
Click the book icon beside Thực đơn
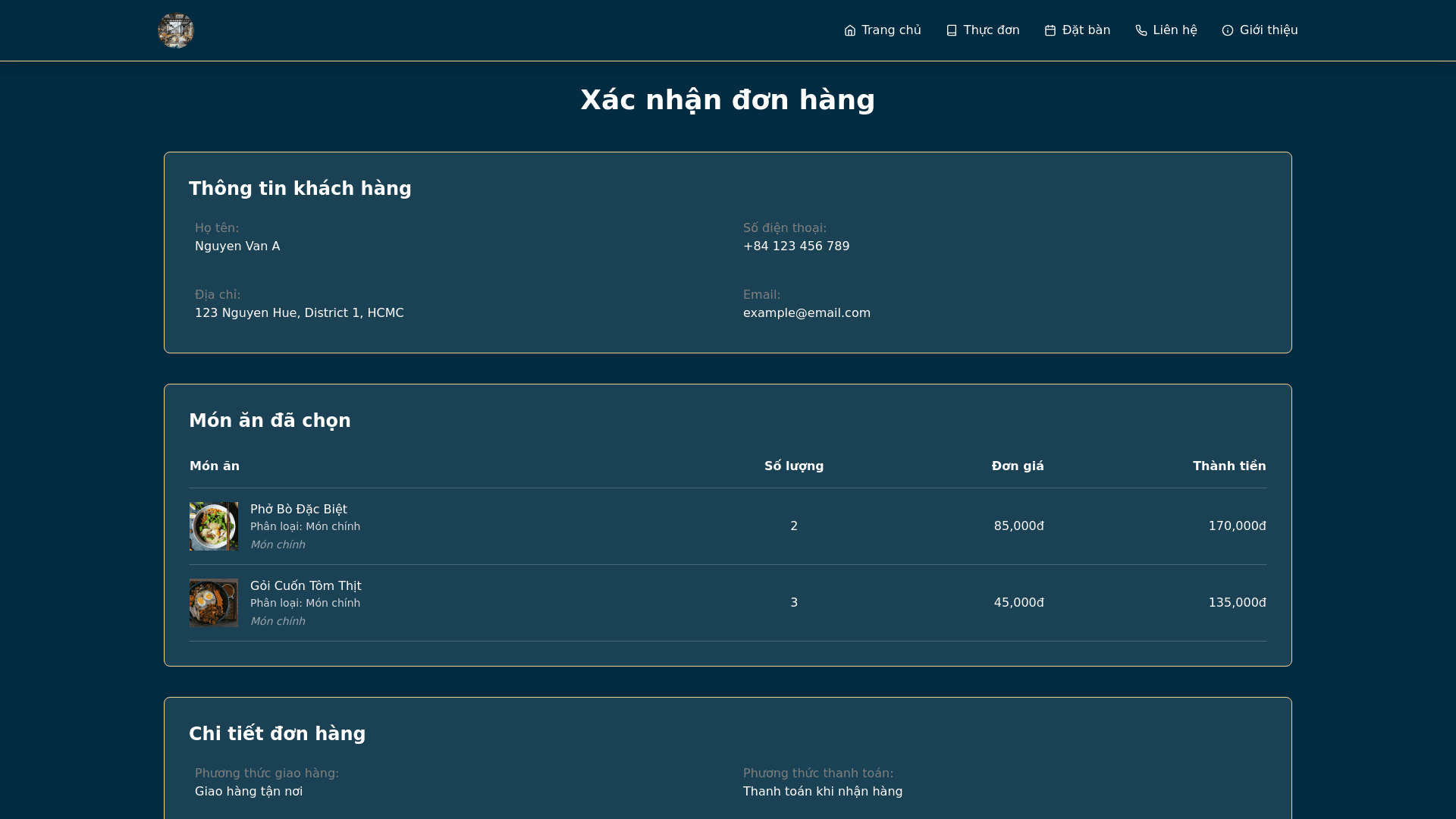[952, 30]
